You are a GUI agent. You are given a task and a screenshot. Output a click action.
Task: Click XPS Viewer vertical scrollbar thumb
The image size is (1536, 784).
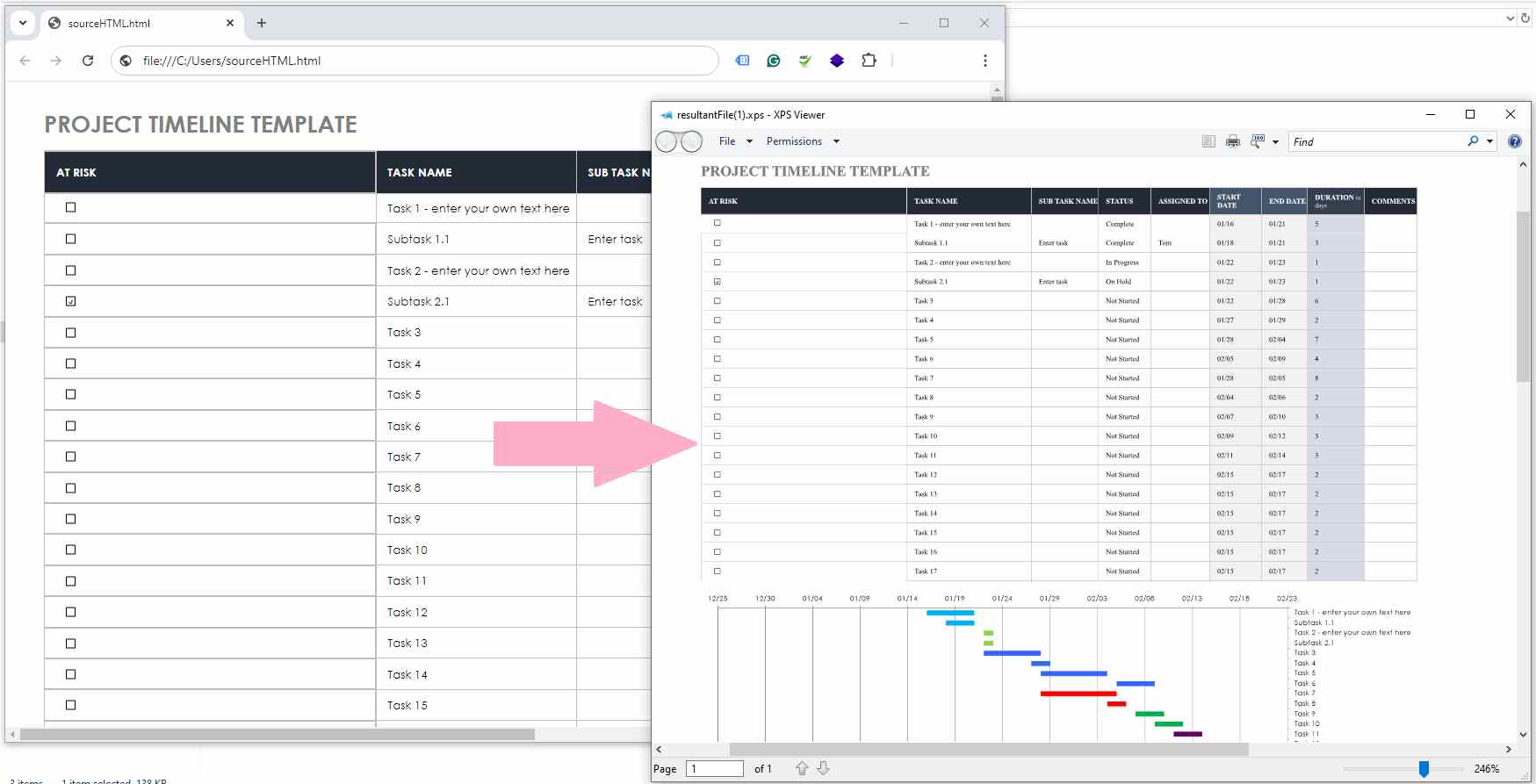click(x=1524, y=297)
